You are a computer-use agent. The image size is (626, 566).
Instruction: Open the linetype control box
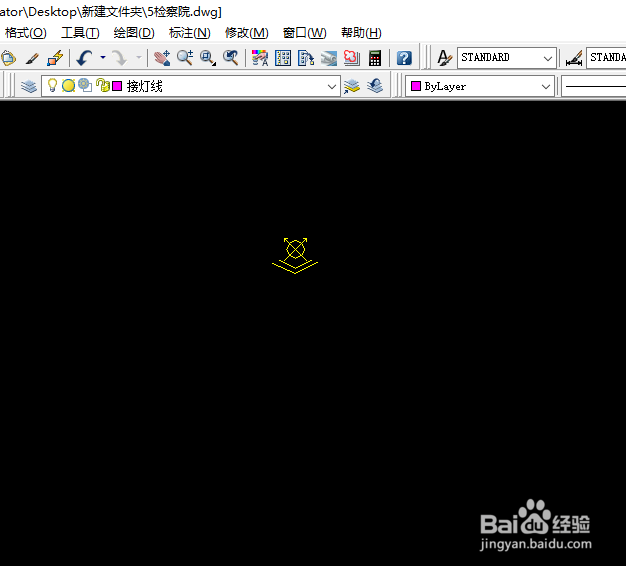[594, 86]
